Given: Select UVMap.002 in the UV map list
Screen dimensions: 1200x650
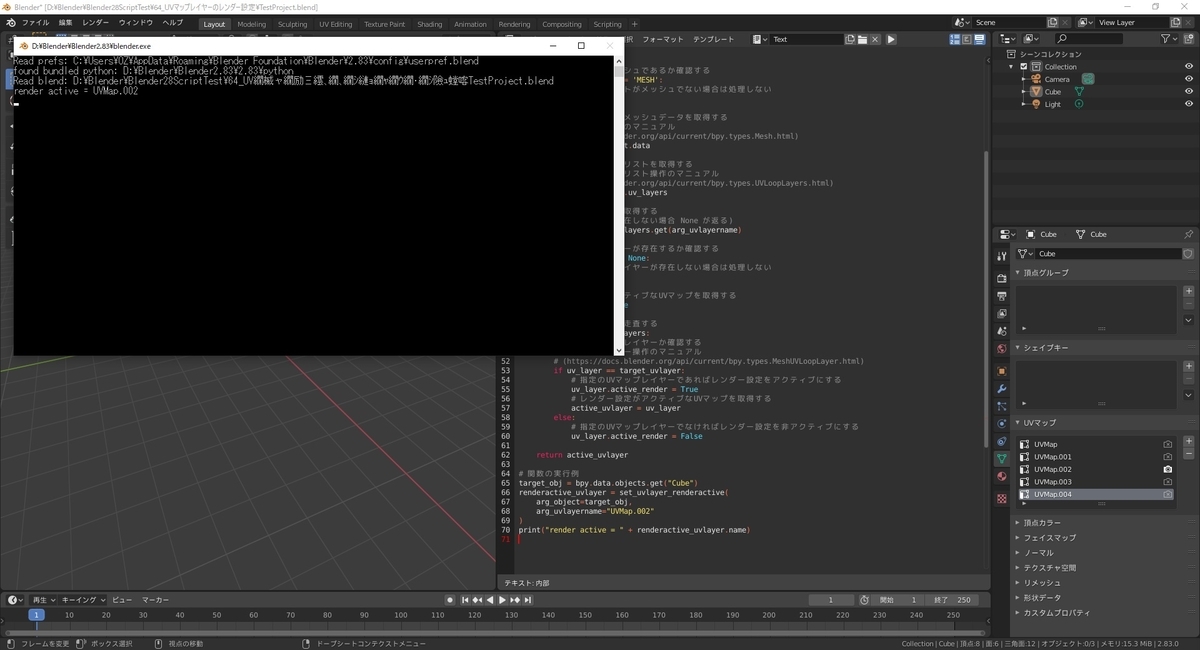Looking at the screenshot, I should pyautogui.click(x=1095, y=469).
